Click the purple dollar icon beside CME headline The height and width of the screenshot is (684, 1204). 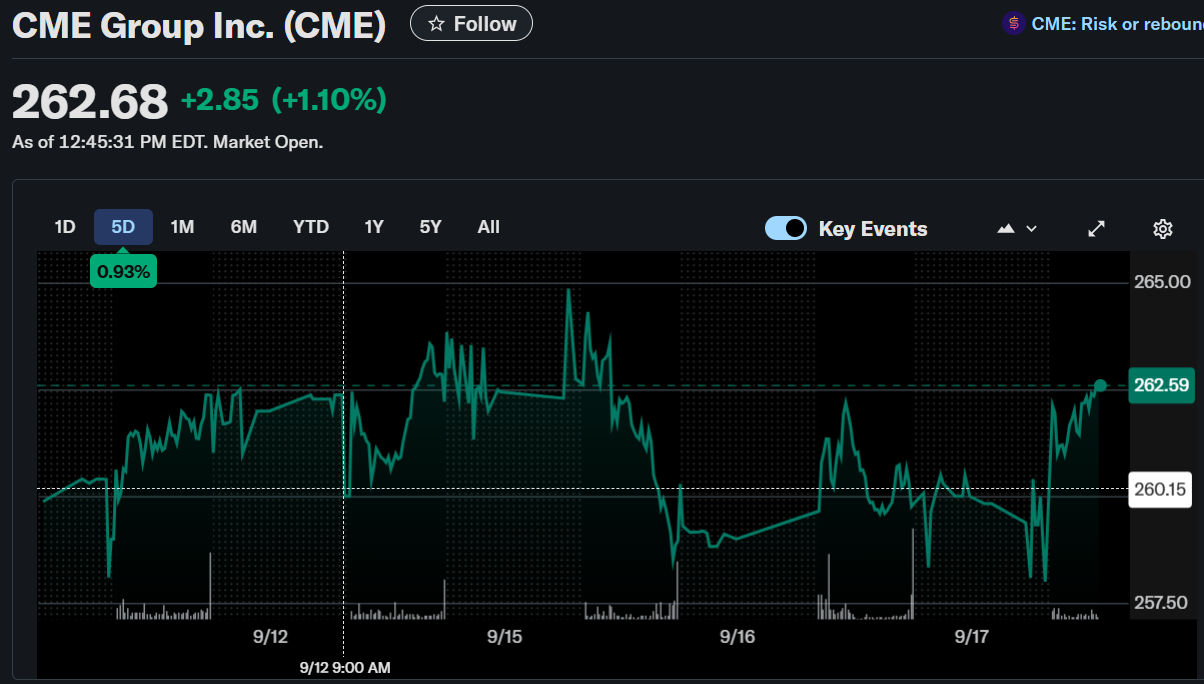[x=1014, y=24]
